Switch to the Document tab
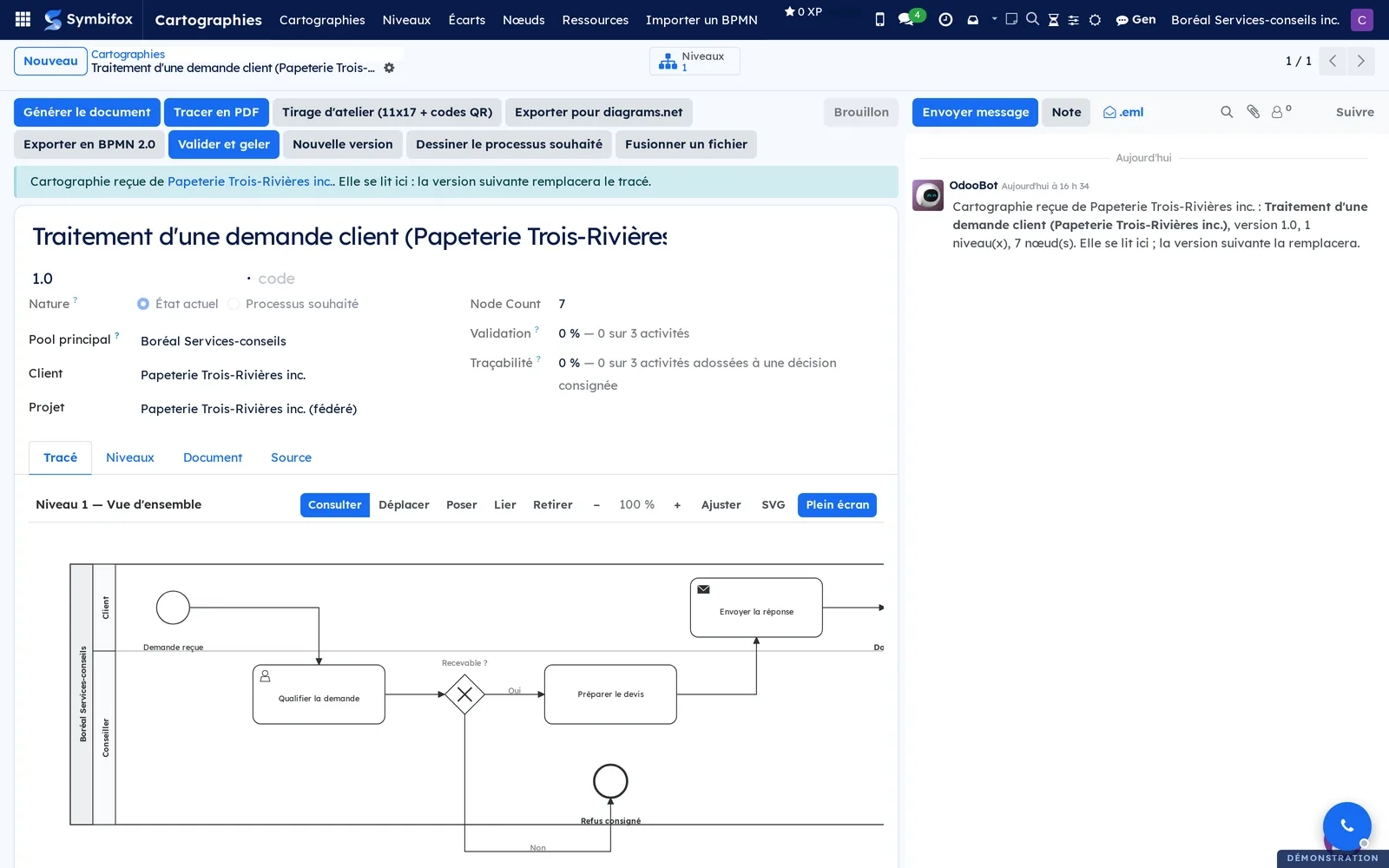This screenshot has width=1389, height=868. tap(213, 457)
